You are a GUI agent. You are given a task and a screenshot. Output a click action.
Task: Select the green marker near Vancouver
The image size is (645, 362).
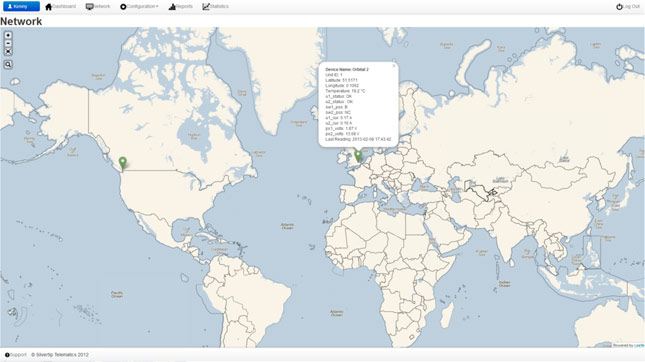[123, 163]
